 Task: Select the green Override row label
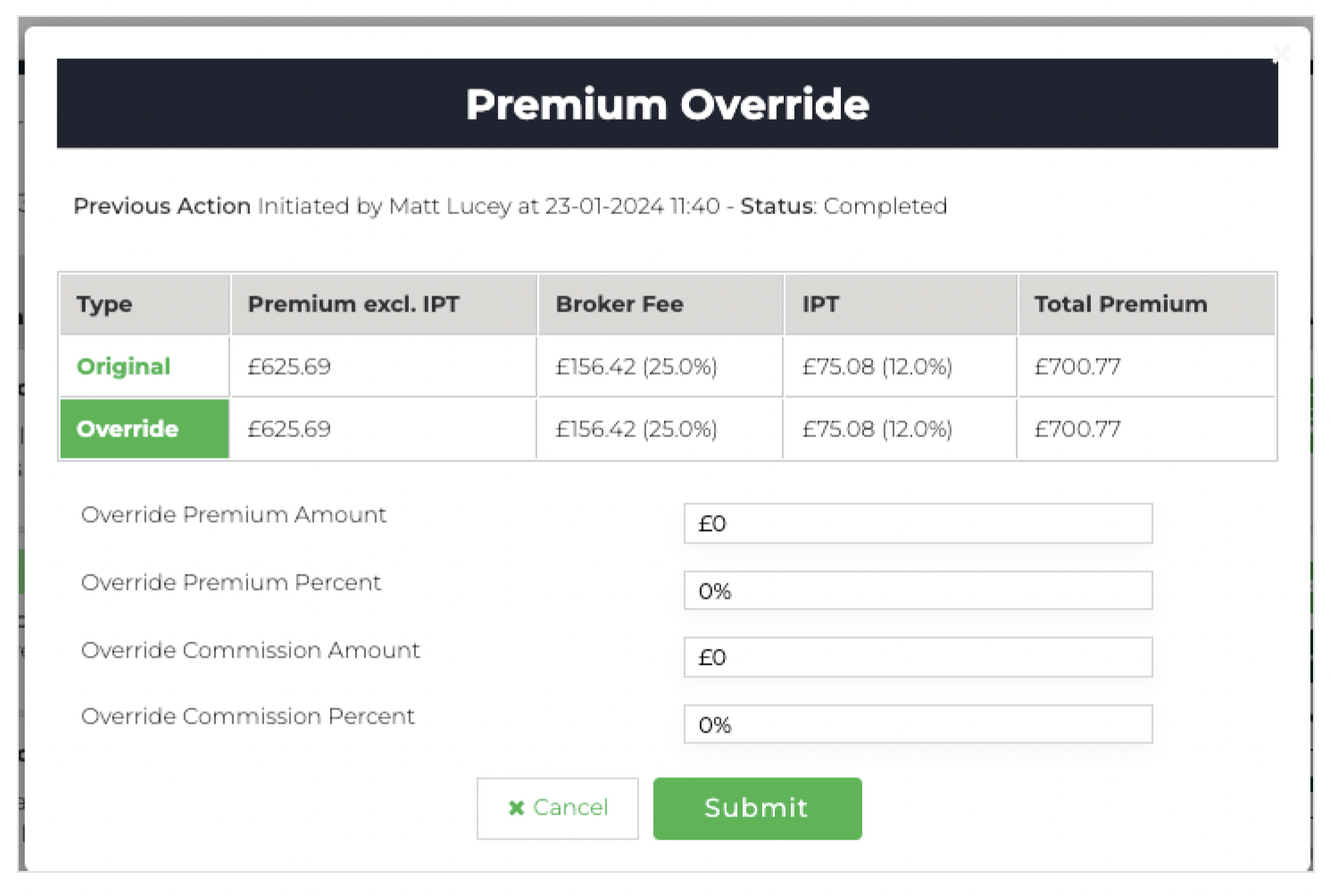(128, 429)
